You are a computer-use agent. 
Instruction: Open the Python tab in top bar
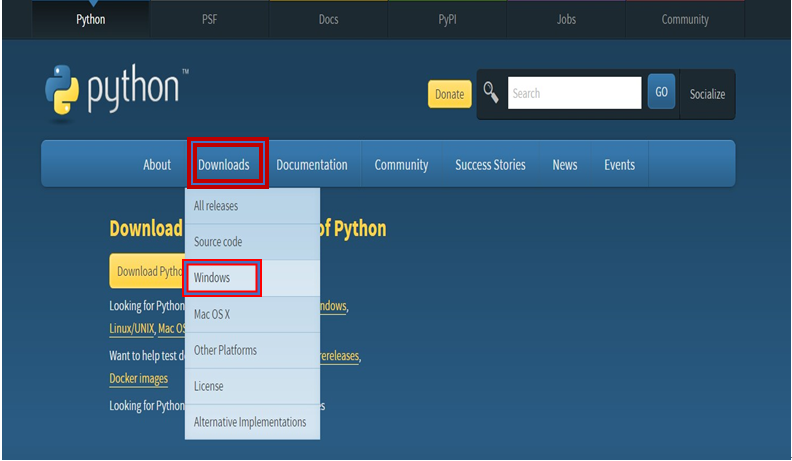(x=91, y=19)
